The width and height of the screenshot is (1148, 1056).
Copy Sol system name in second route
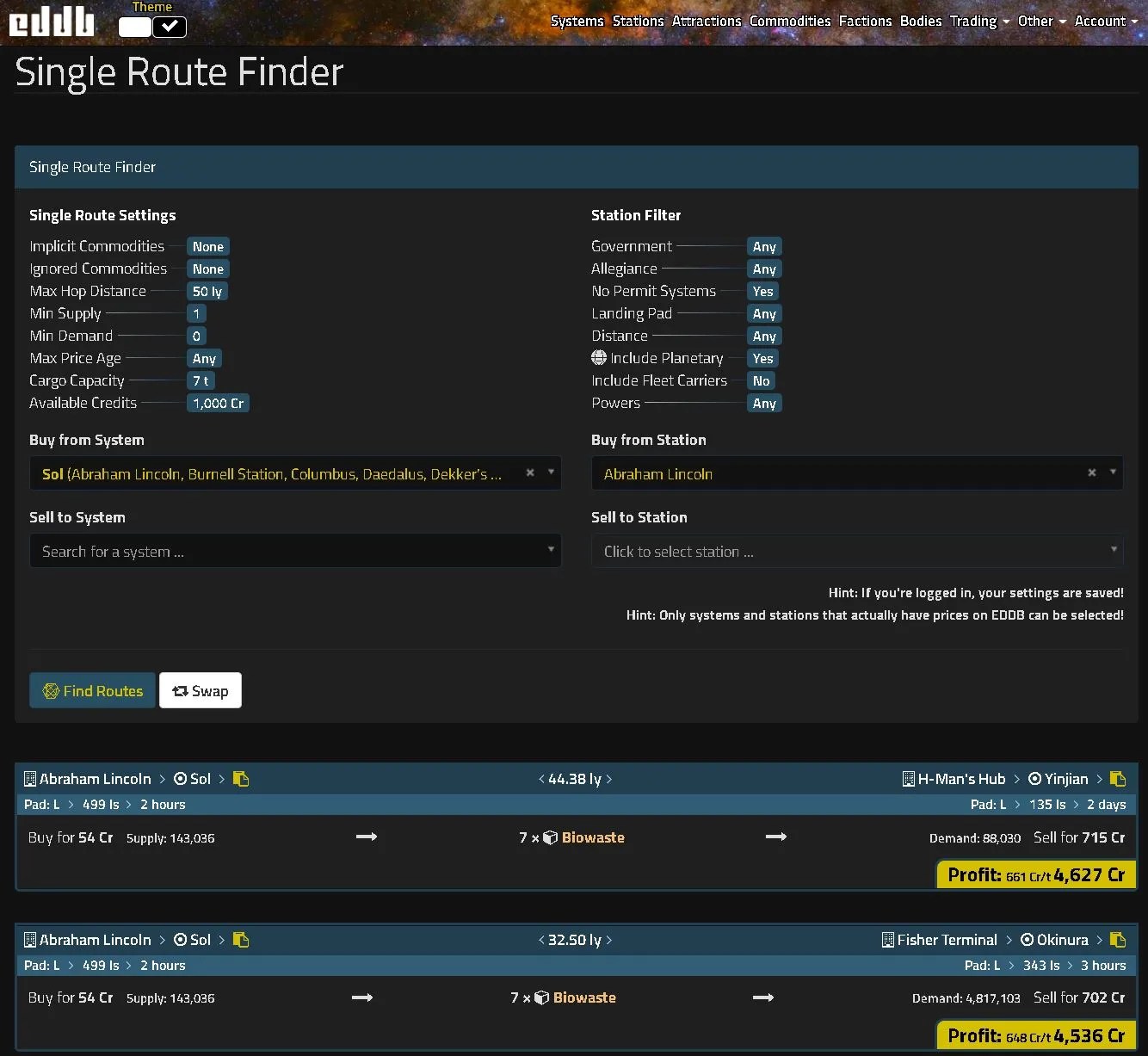tap(241, 940)
